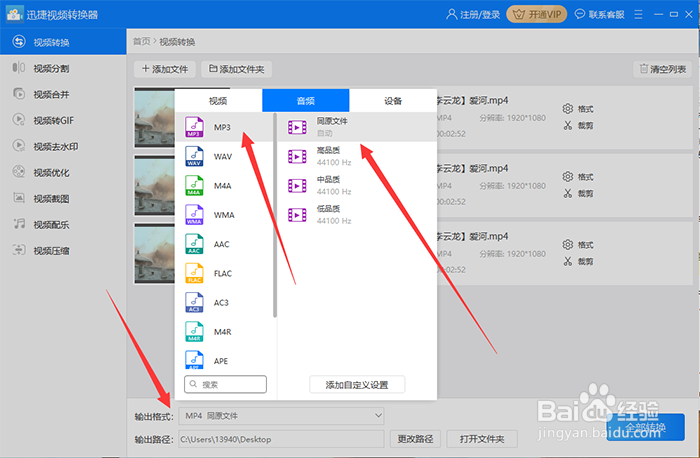
Task: Open 裁剪 for the third video
Action: 578,261
